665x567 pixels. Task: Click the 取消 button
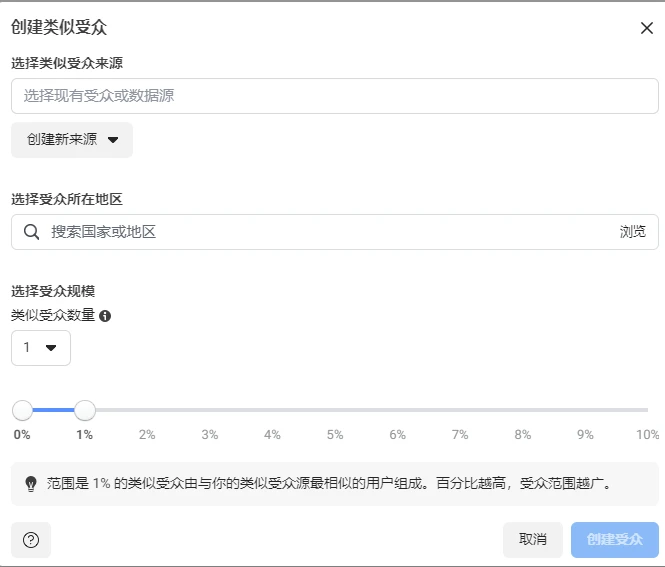click(x=533, y=540)
